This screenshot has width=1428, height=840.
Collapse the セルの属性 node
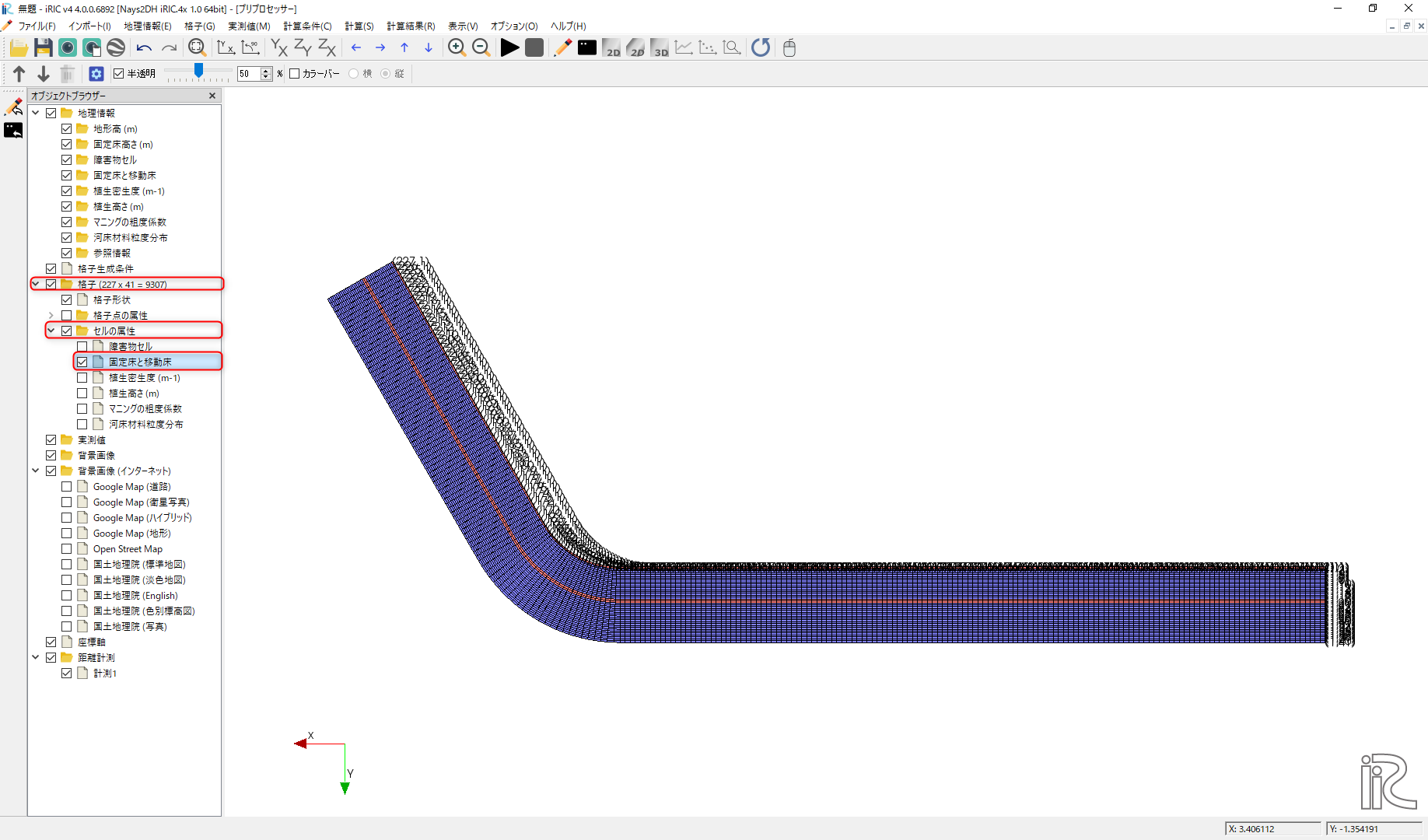click(x=51, y=331)
